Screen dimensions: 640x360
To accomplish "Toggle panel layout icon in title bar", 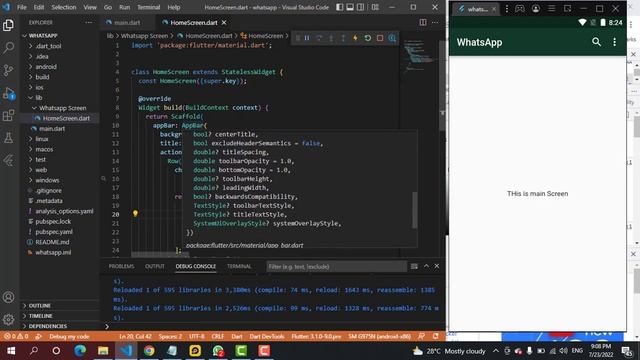I will pos(350,7).
